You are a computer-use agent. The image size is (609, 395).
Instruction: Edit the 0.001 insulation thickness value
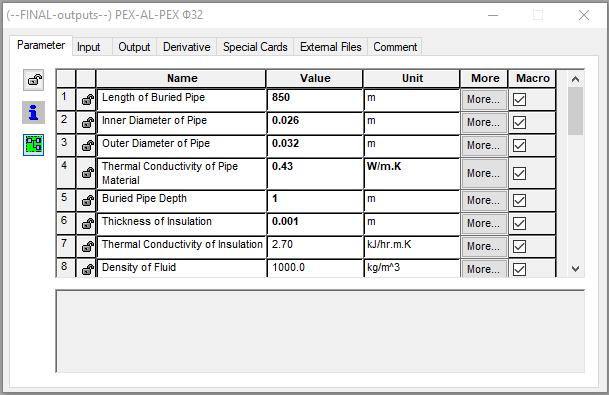[315, 224]
